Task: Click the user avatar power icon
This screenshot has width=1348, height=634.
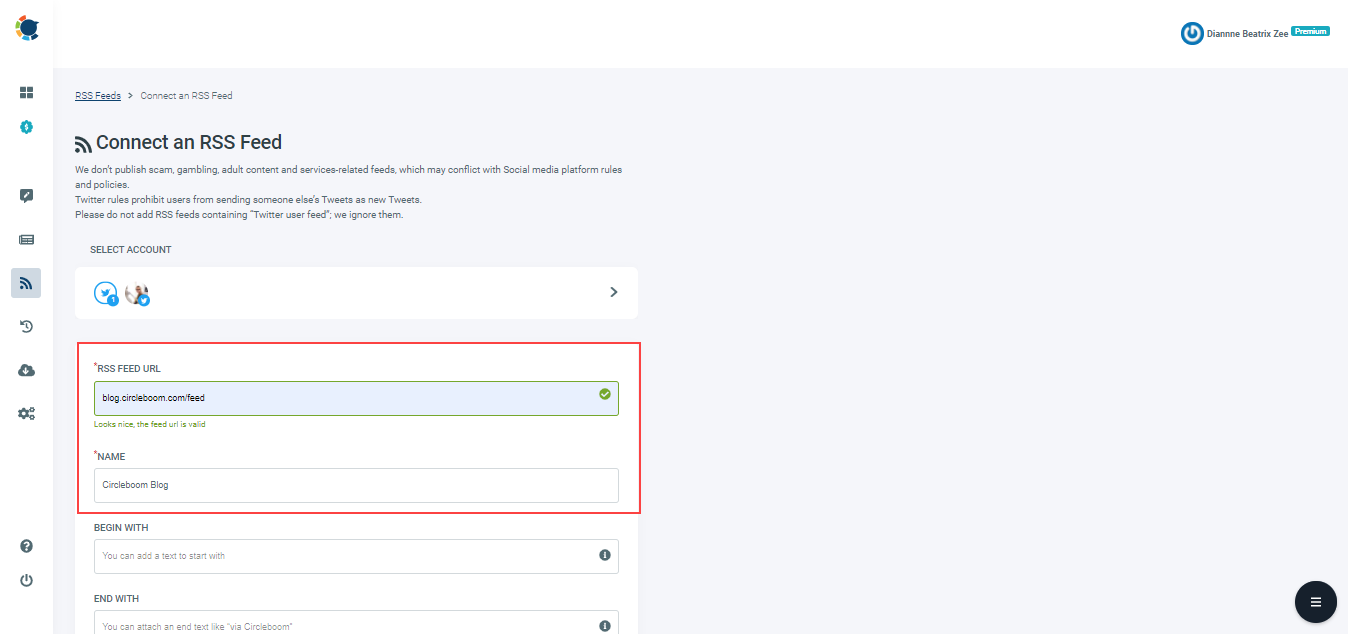Action: coord(1192,33)
